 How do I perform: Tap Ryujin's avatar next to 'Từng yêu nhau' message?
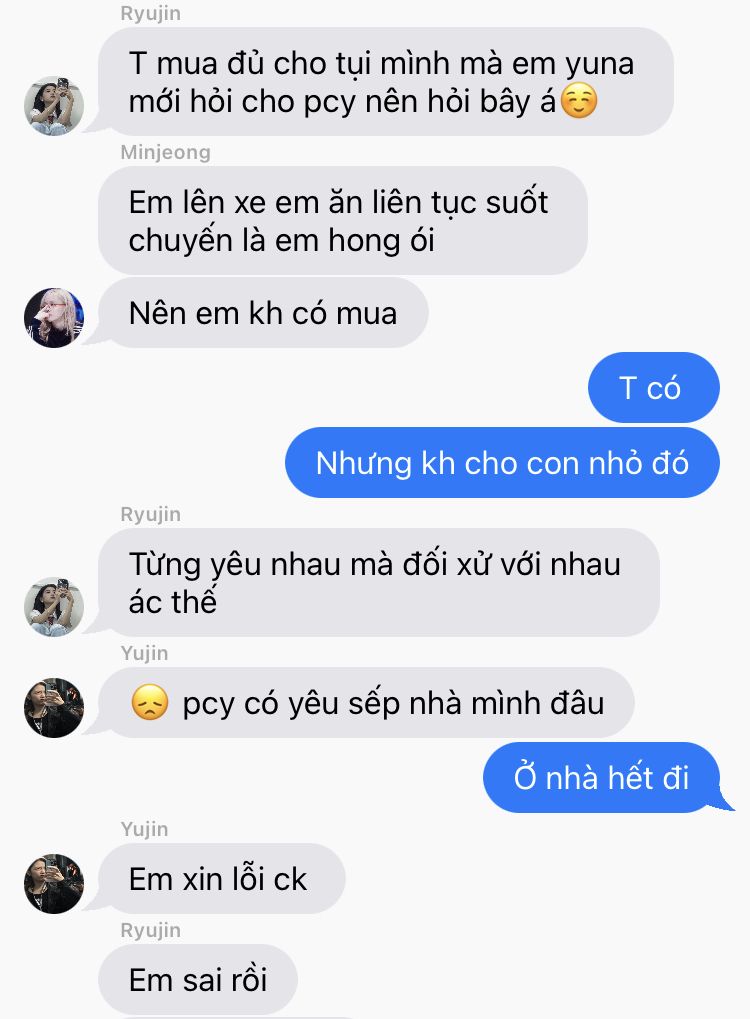54,606
